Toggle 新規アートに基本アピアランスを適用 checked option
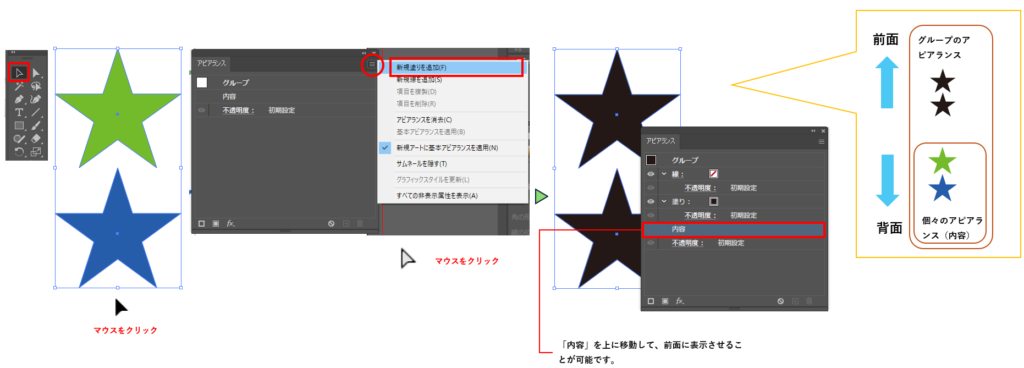Screen dimensions: 1024x368 pyautogui.click(x=447, y=148)
